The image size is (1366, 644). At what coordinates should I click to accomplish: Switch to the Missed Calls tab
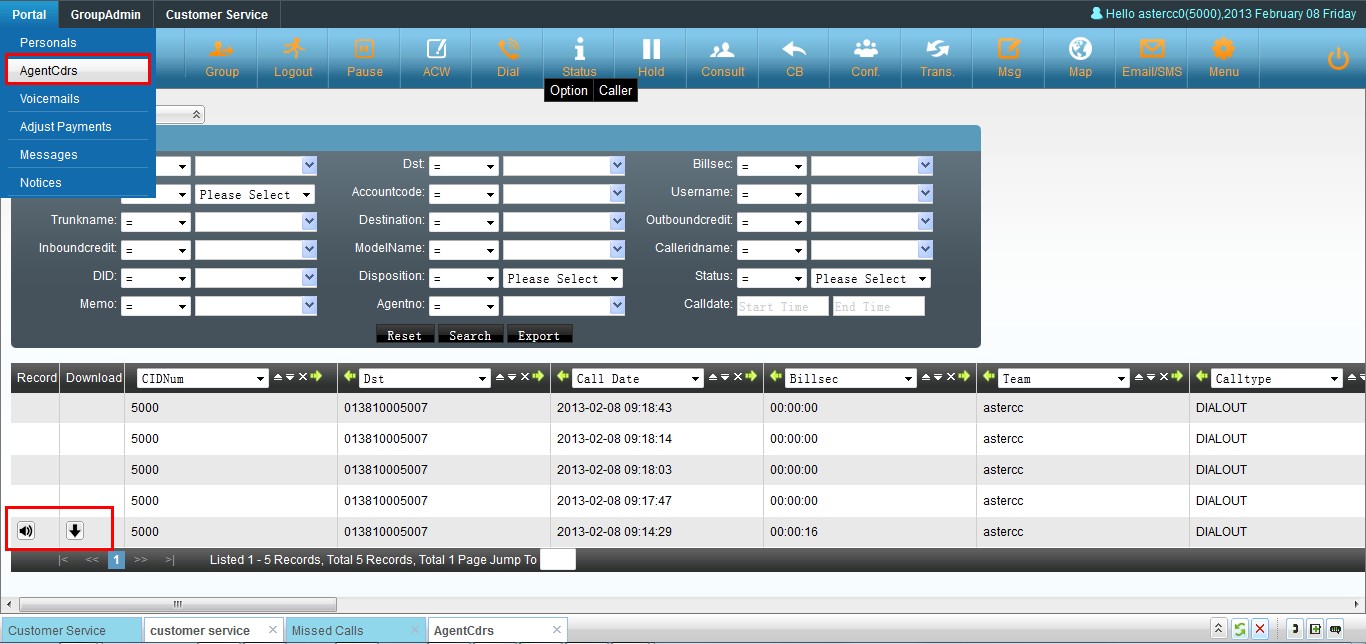[x=327, y=630]
